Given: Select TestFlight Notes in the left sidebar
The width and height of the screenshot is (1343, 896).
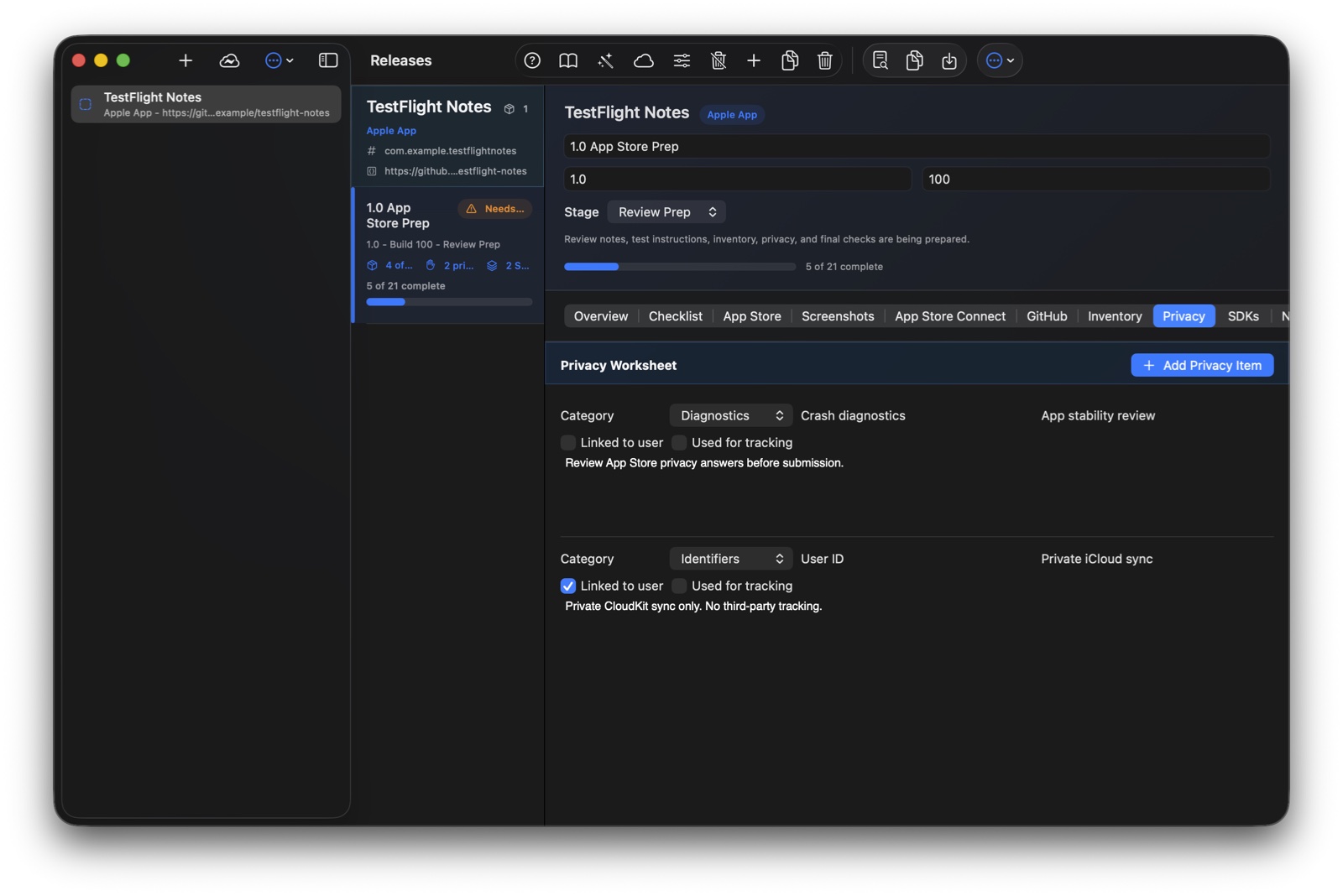Looking at the screenshot, I should (x=206, y=104).
